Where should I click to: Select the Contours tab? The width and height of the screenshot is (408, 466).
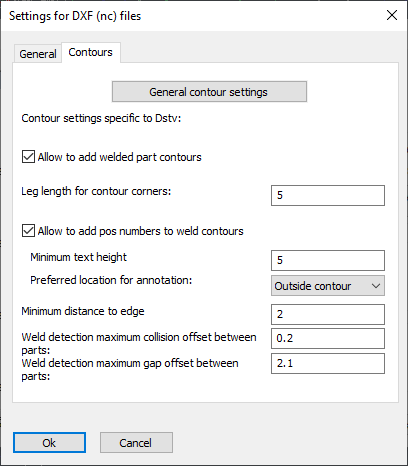(90, 52)
